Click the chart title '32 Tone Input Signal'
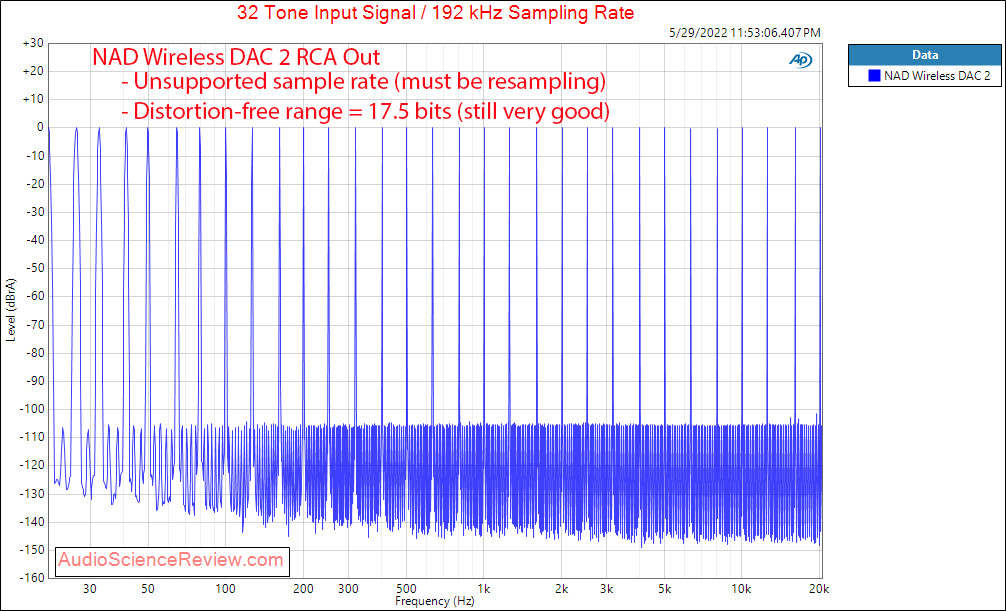Image resolution: width=1006 pixels, height=611 pixels. pyautogui.click(x=435, y=12)
